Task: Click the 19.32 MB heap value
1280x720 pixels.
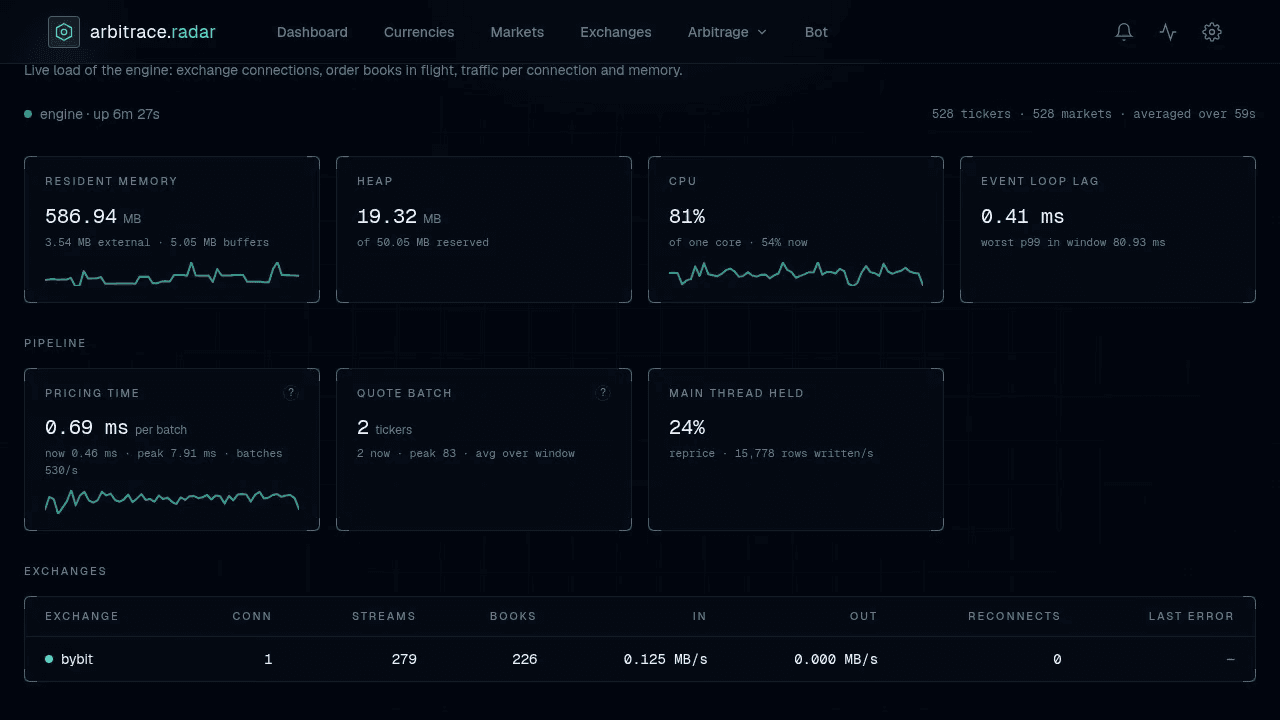Action: coord(399,216)
